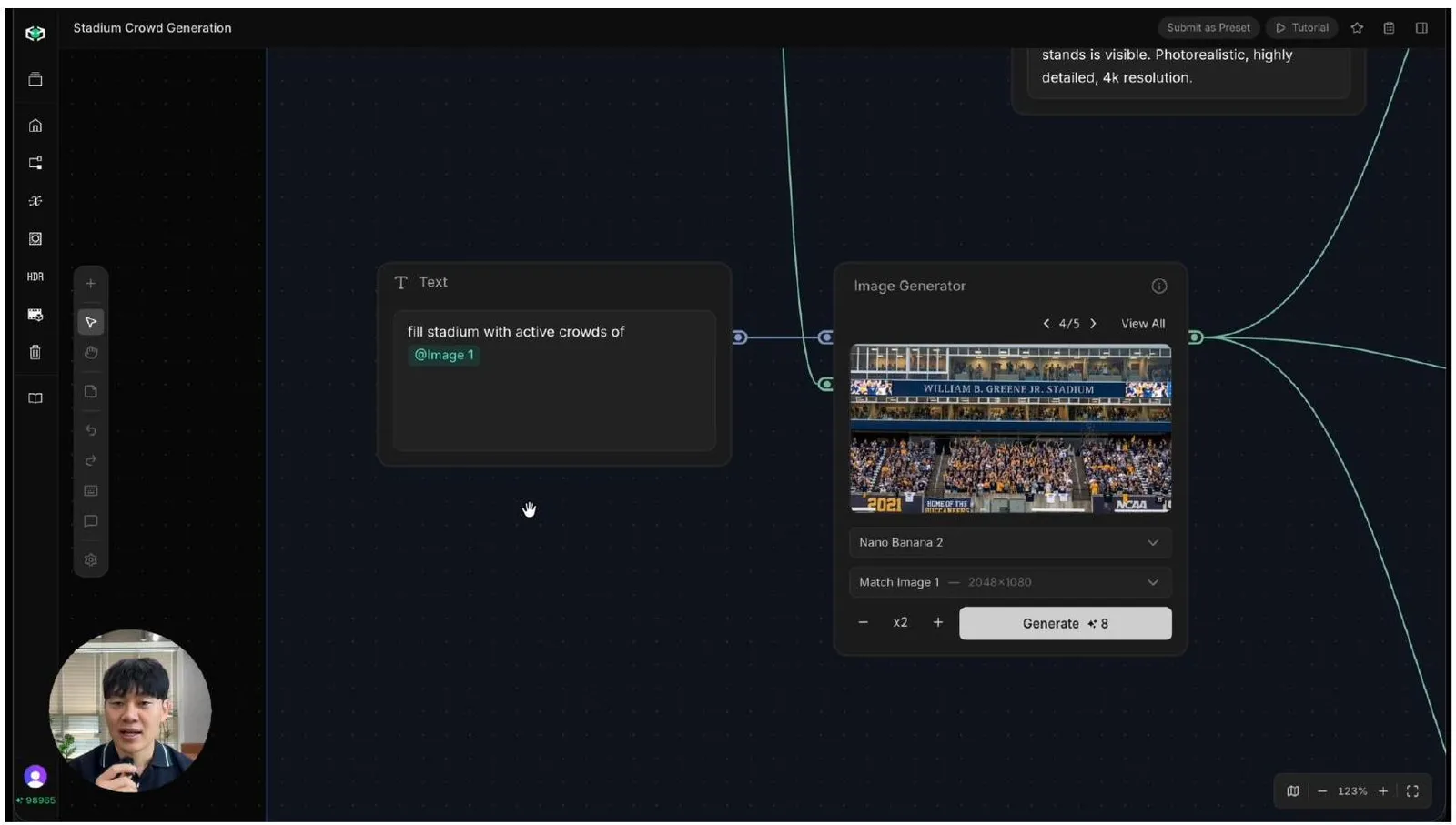Go to next generated image
Viewport: 1456px width, 825px height.
pyautogui.click(x=1093, y=324)
